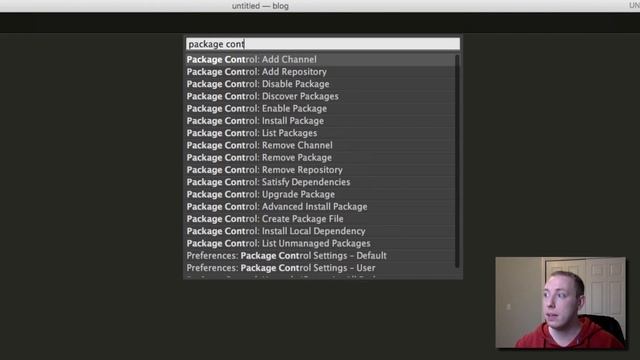This screenshot has width=640, height=360.
Task: Select Package Control: Advanced Install Package
Action: point(320,207)
